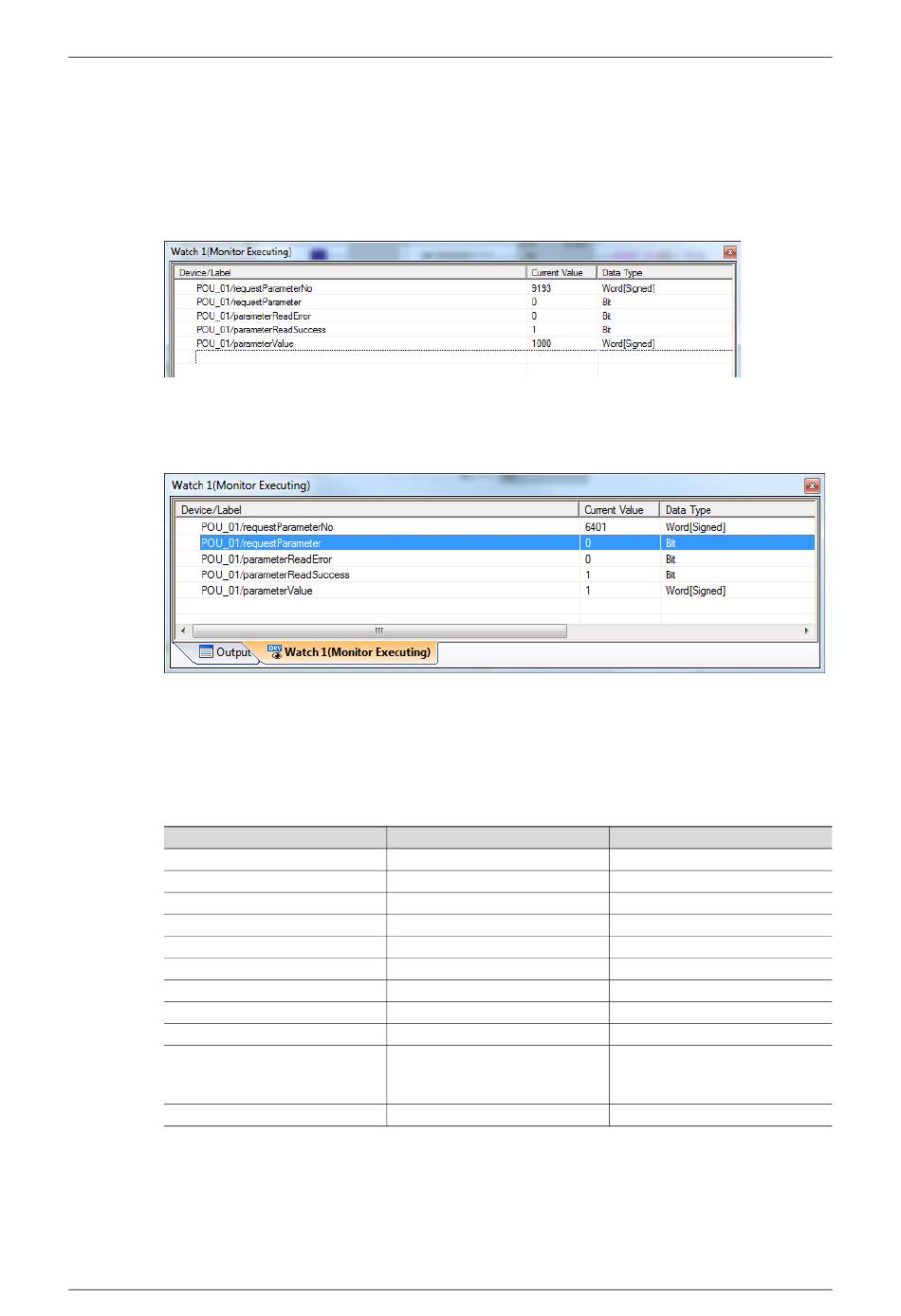Click the value 1000 cell
This screenshot has height=1316, width=901.
[561, 344]
